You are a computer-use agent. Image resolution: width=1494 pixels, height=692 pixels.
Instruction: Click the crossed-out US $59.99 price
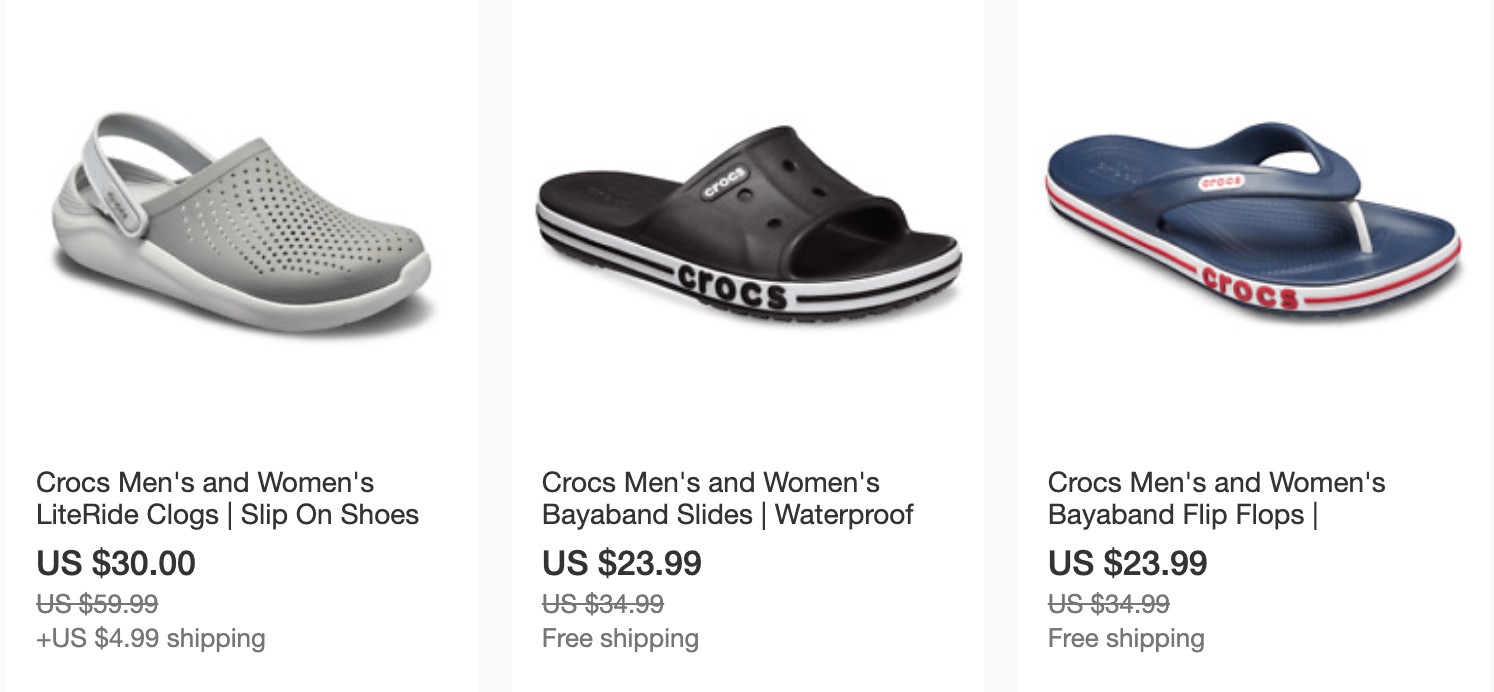pos(97,604)
